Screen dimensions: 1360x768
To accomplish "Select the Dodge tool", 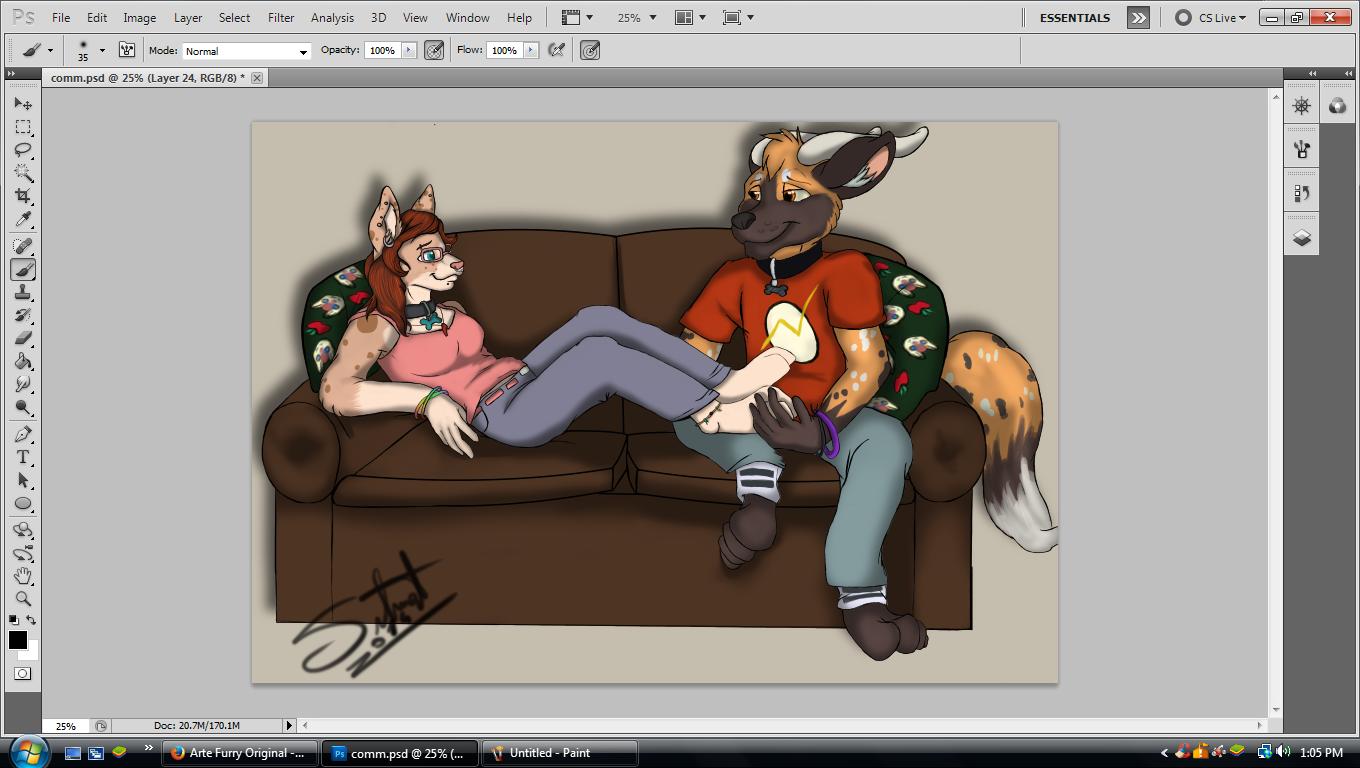I will 23,407.
